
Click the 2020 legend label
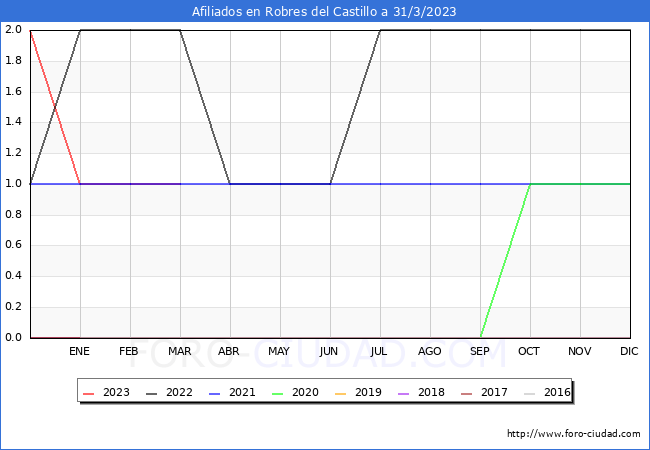(x=305, y=392)
